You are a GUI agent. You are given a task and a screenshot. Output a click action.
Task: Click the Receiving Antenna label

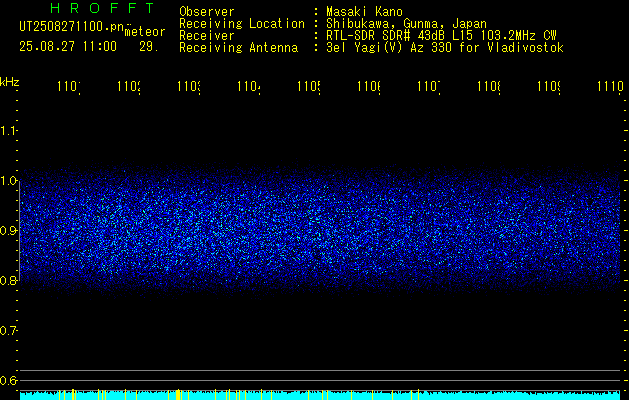pyautogui.click(x=239, y=48)
